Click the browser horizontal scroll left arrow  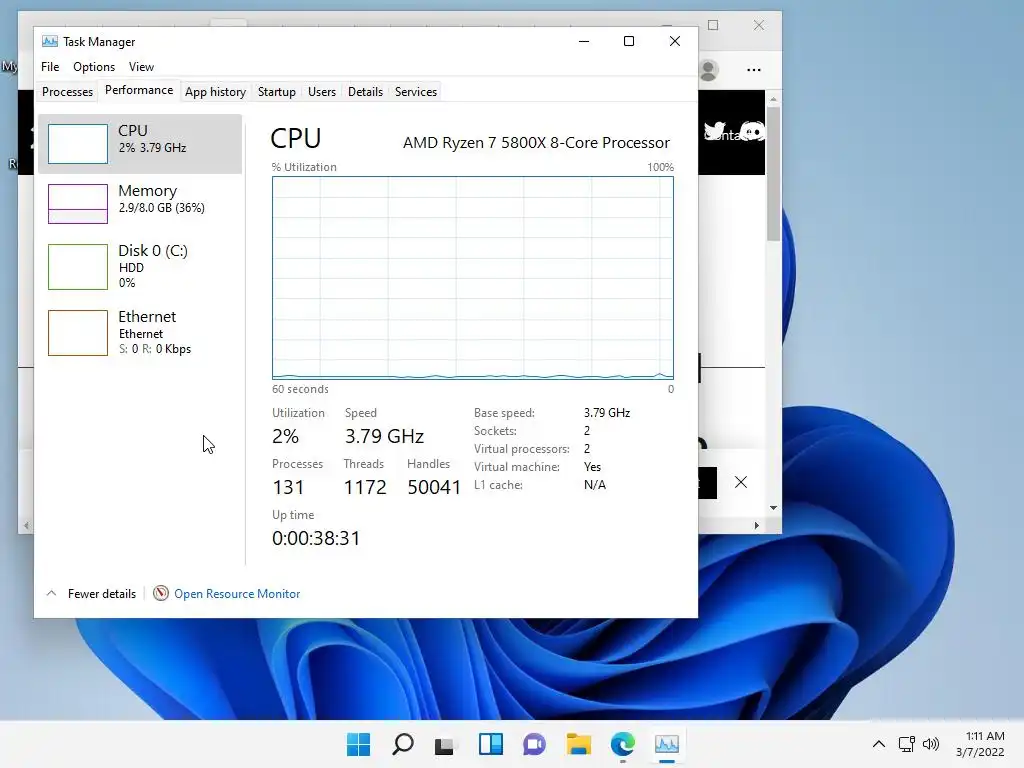[26, 525]
